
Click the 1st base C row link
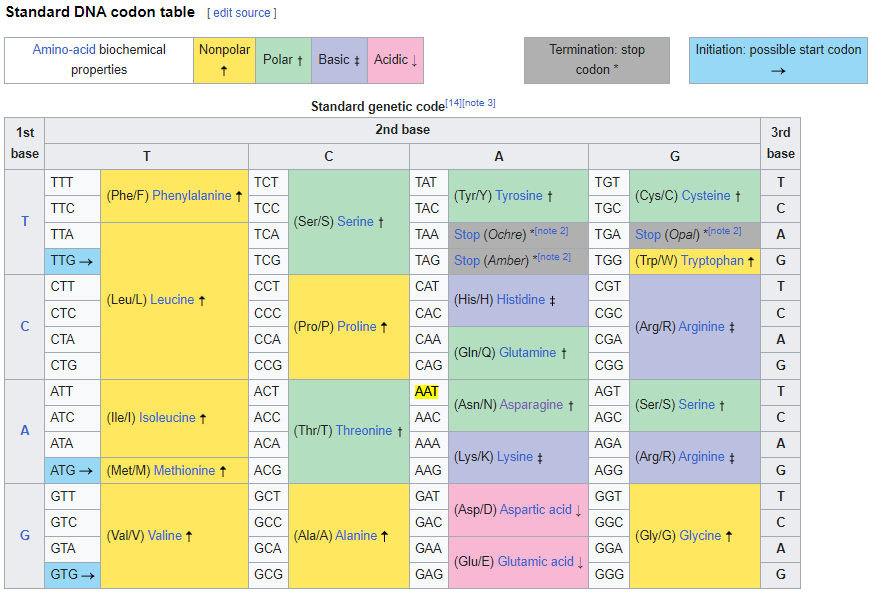tap(25, 326)
